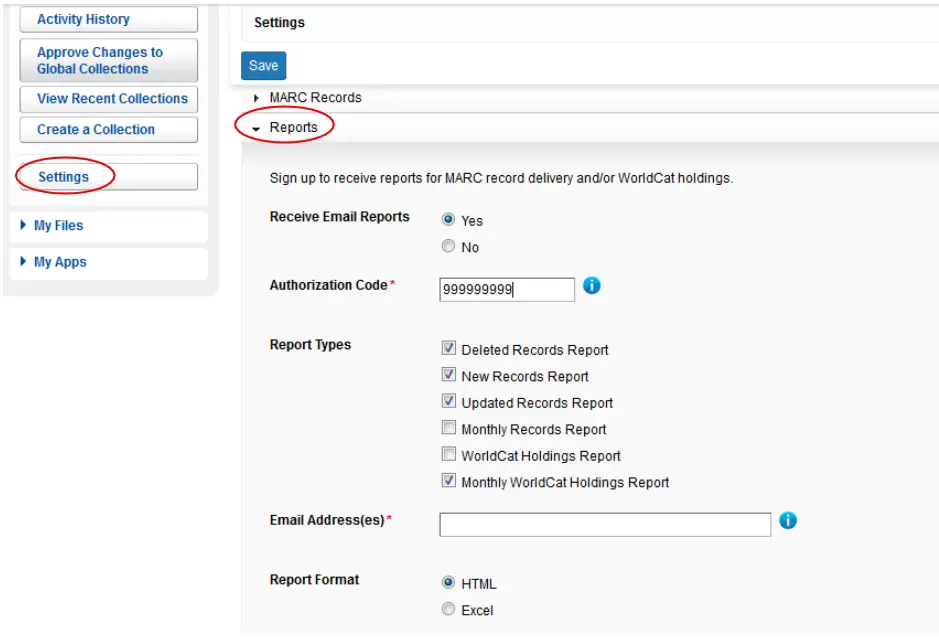Viewport: 939px width, 639px height.
Task: Uncheck the Deleted Records Report checkbox
Action: tap(449, 348)
